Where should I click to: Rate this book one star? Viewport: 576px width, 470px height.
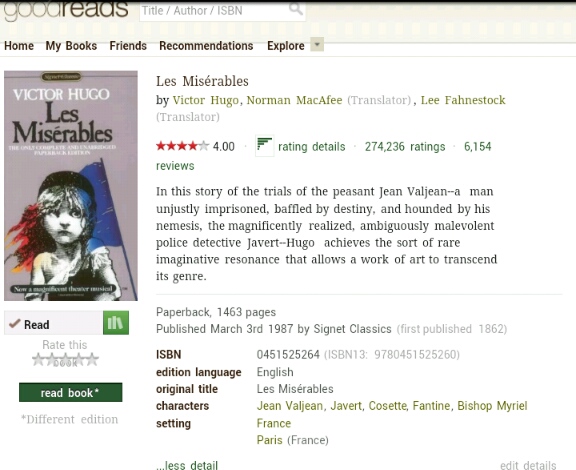pyautogui.click(x=38, y=359)
